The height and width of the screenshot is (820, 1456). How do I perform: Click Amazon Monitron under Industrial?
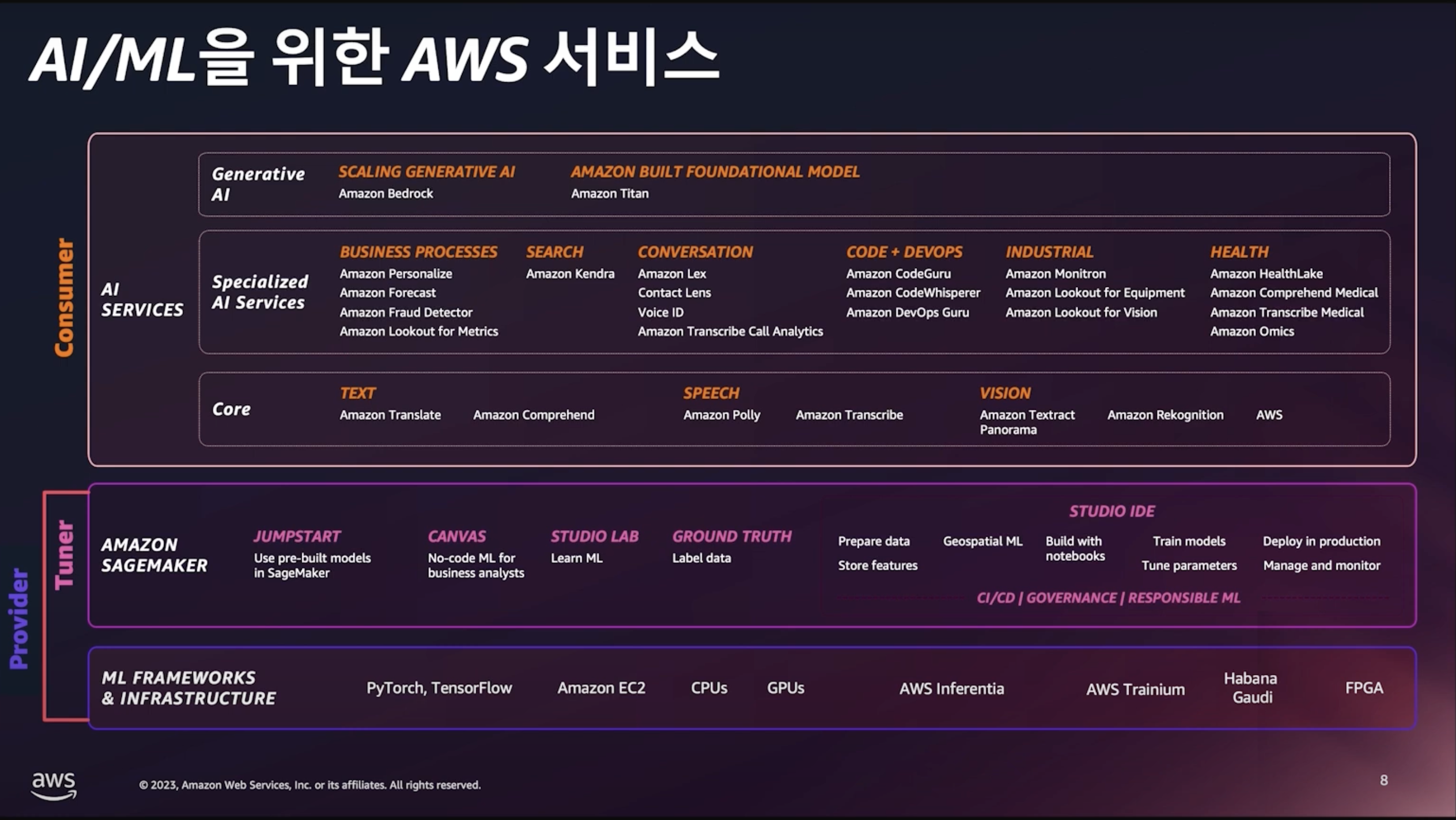click(x=1056, y=273)
